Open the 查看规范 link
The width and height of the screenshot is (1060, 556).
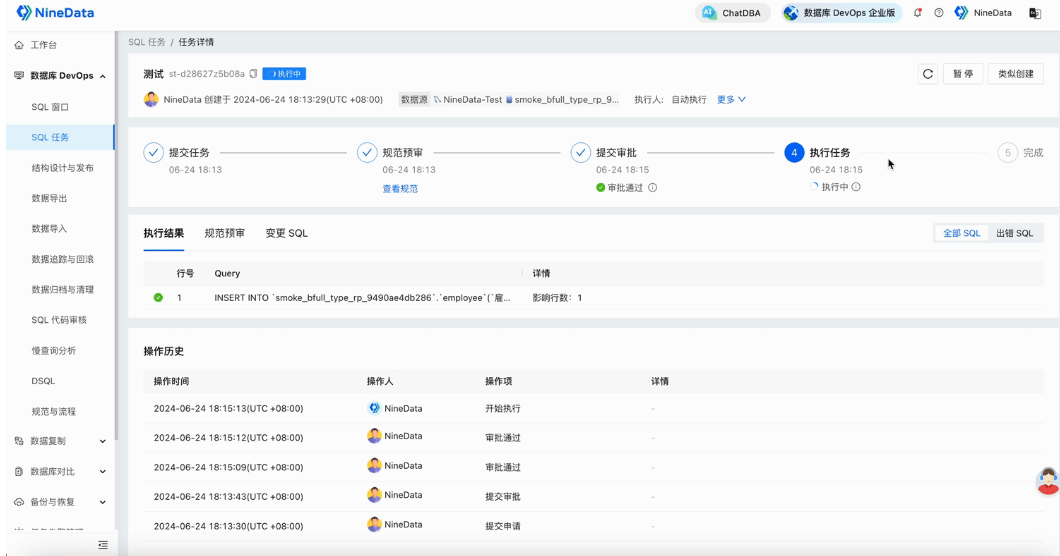pyautogui.click(x=400, y=189)
